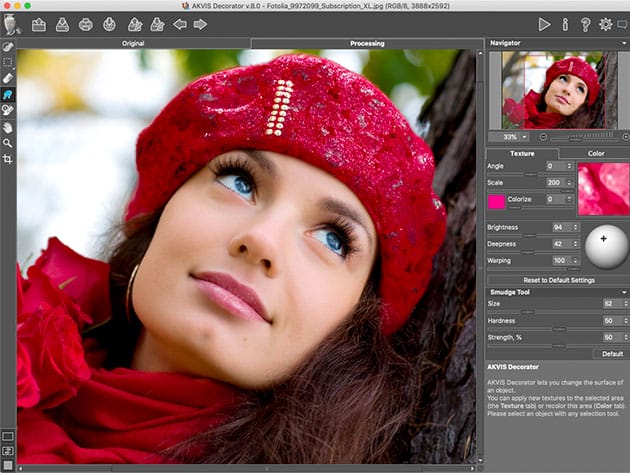Open the program info icon
The image size is (630, 473).
point(565,24)
